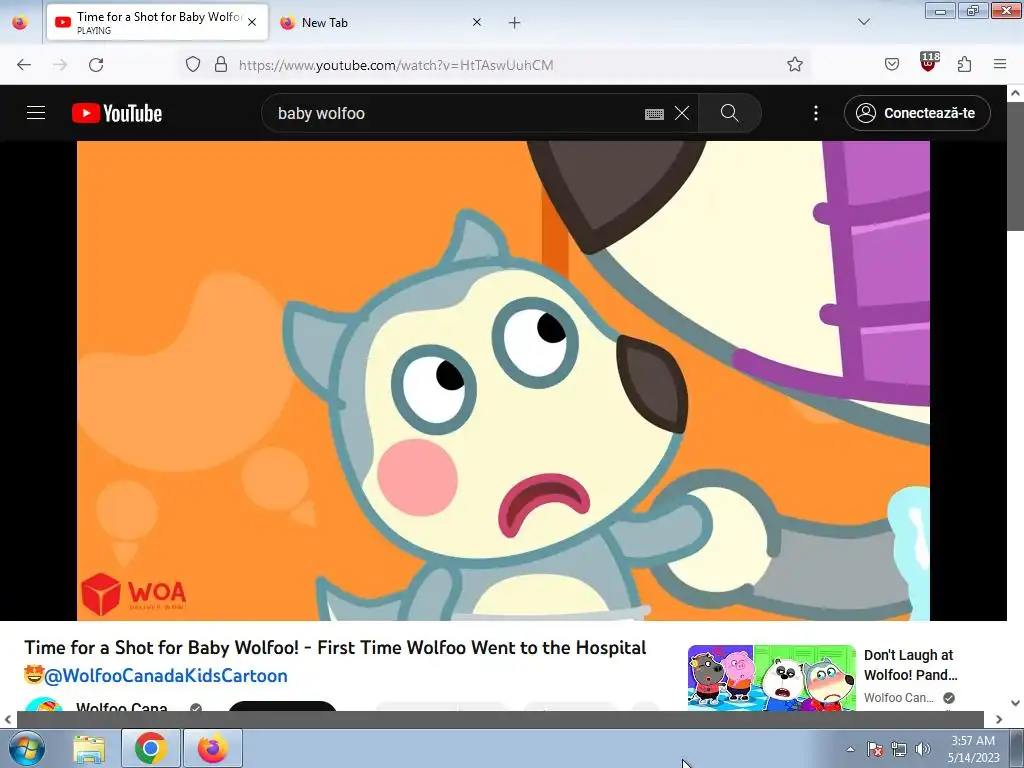Run search with the magnifier button
Viewport: 1024px width, 768px height.
click(729, 113)
